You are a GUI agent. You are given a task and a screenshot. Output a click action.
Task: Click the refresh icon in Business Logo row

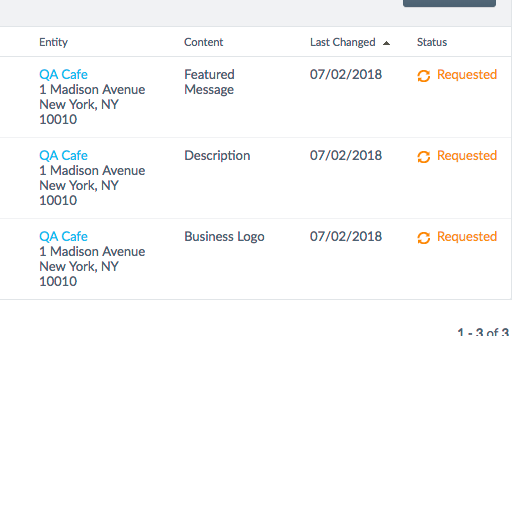424,238
